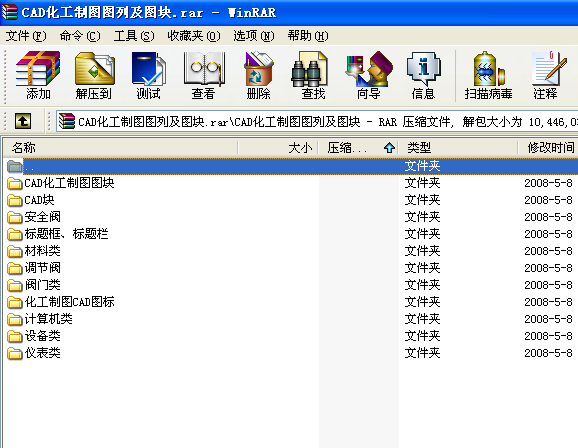Click the 解压到 (Extract to) toolbar icon
578x448 pixels.
point(94,76)
